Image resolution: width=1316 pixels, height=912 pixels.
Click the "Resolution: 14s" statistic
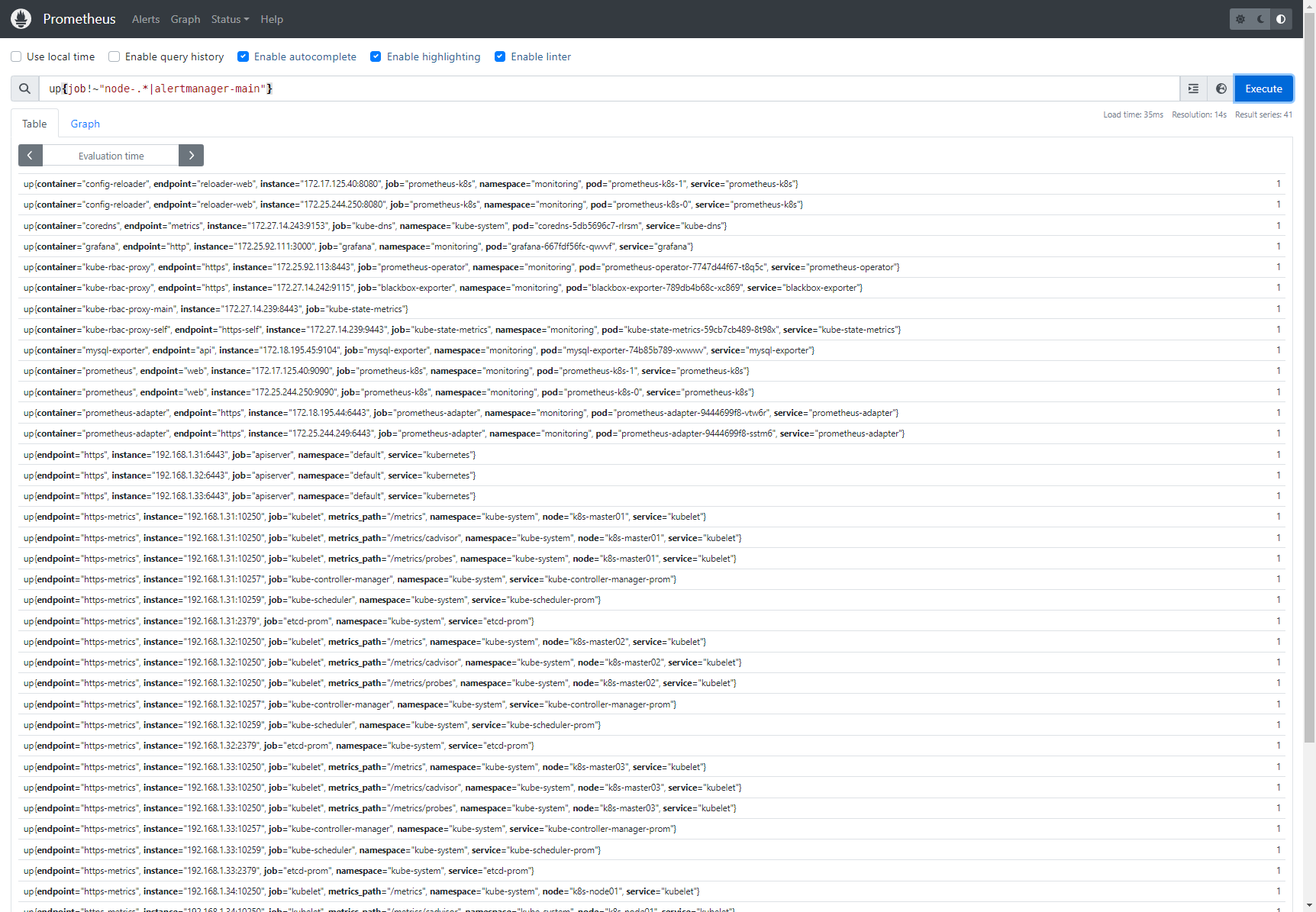(x=1199, y=115)
